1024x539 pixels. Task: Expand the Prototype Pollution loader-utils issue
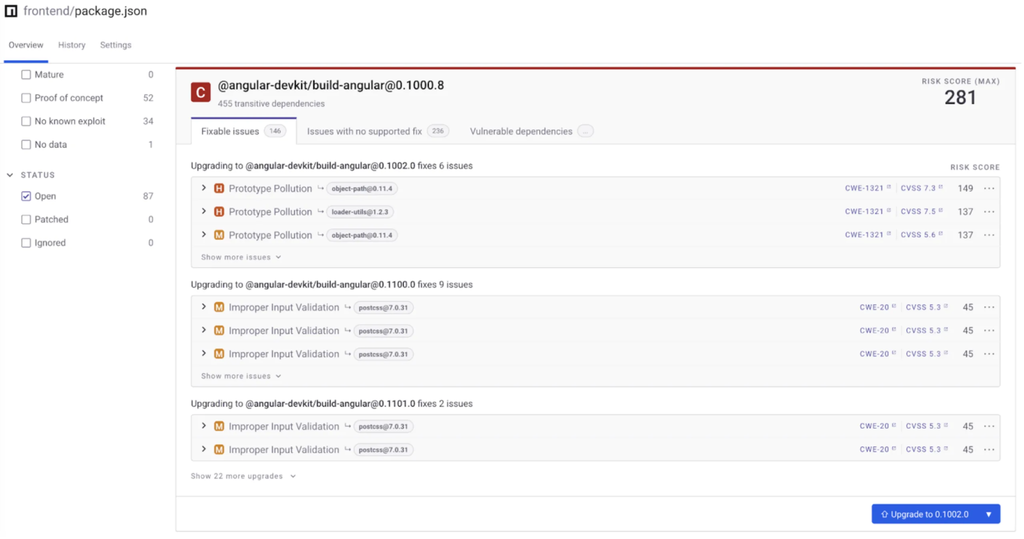204,212
